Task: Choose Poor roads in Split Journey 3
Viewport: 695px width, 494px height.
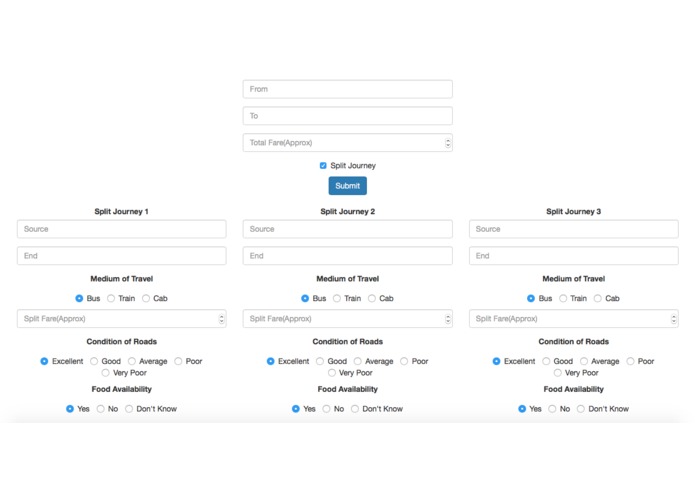Action: pos(630,362)
